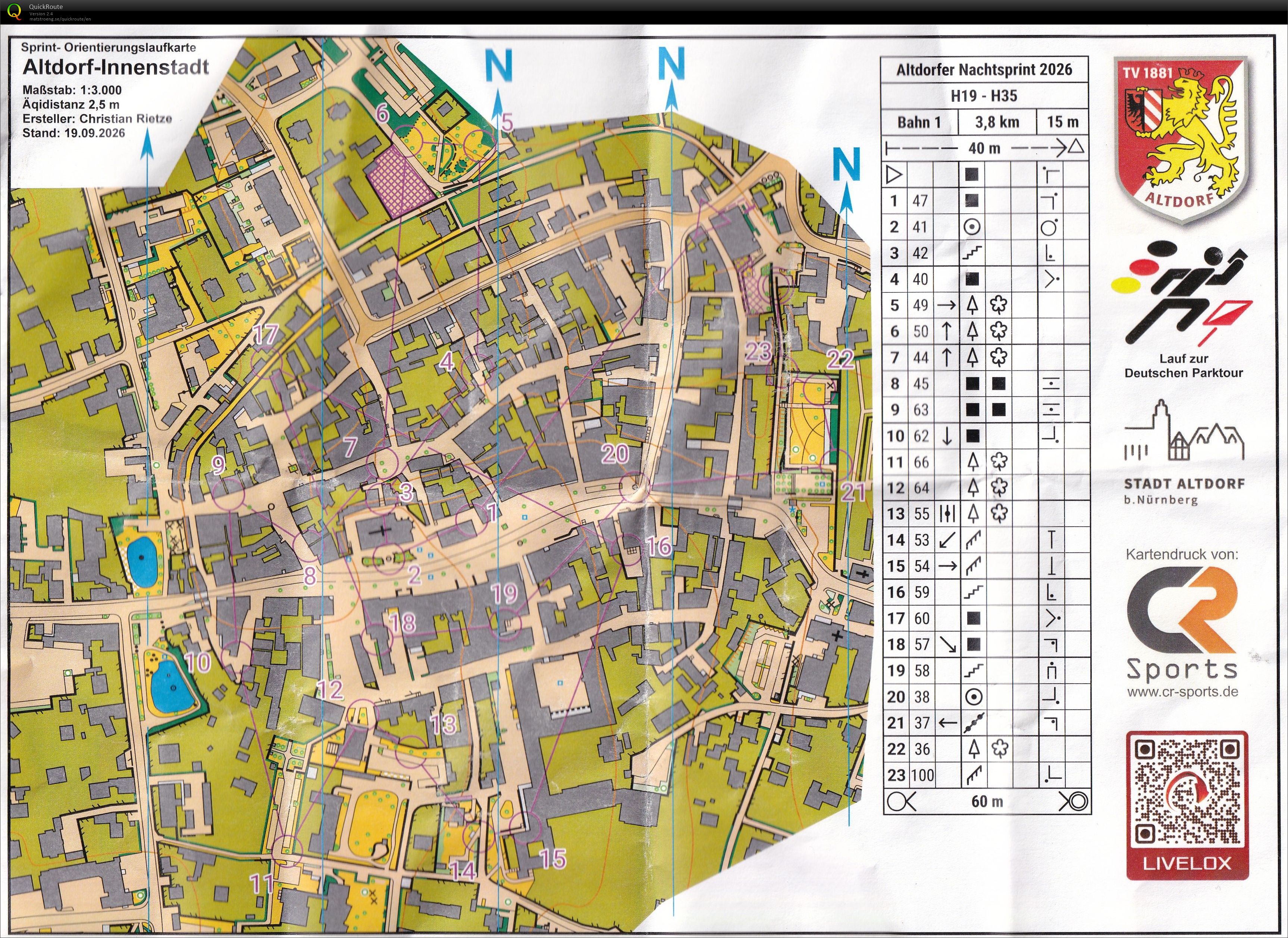Screen dimensions: 1288x938
Task: Open the www.cr-sports.de link
Action: coord(1182,691)
